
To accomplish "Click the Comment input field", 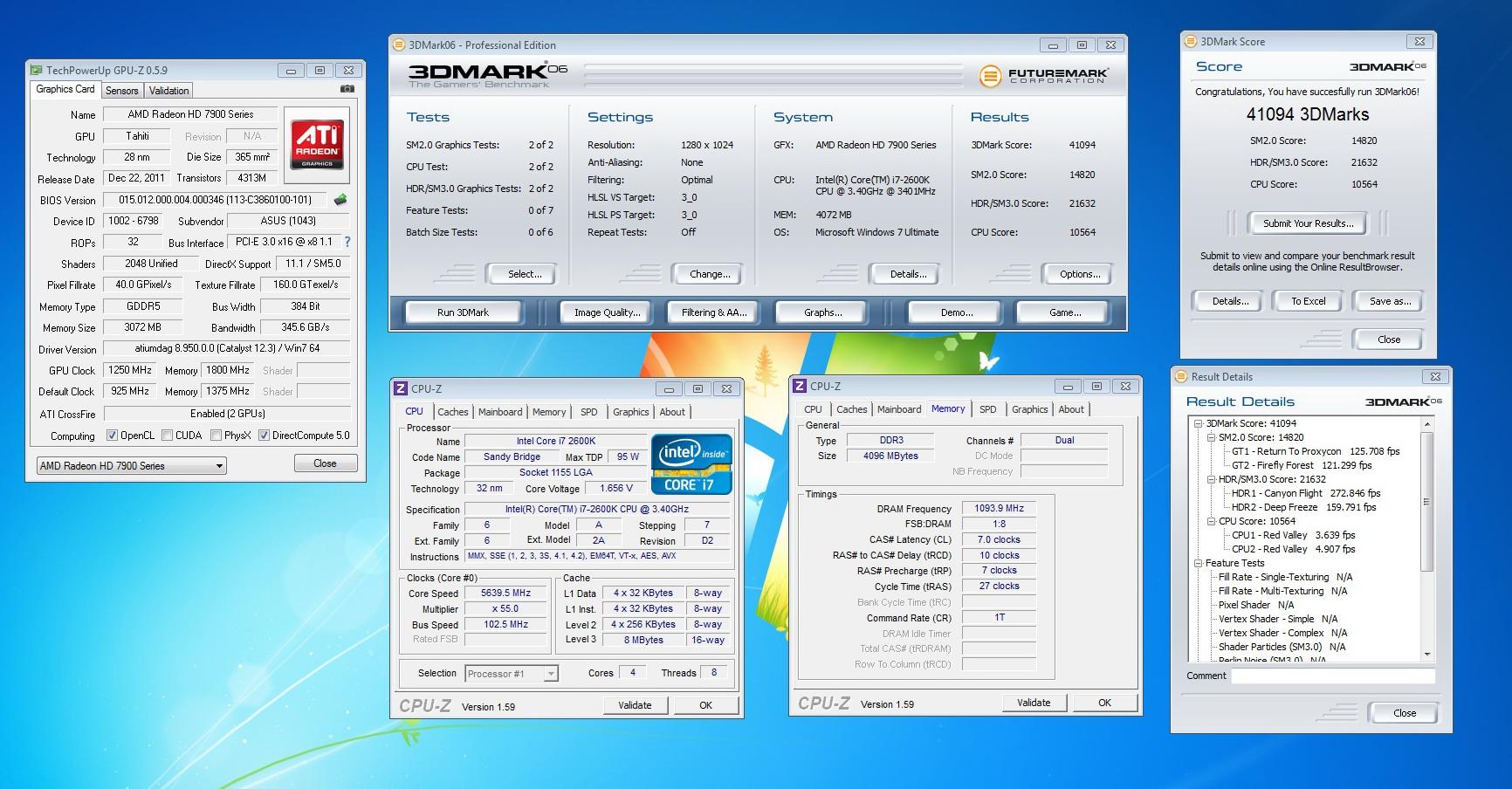I will (x=1333, y=676).
